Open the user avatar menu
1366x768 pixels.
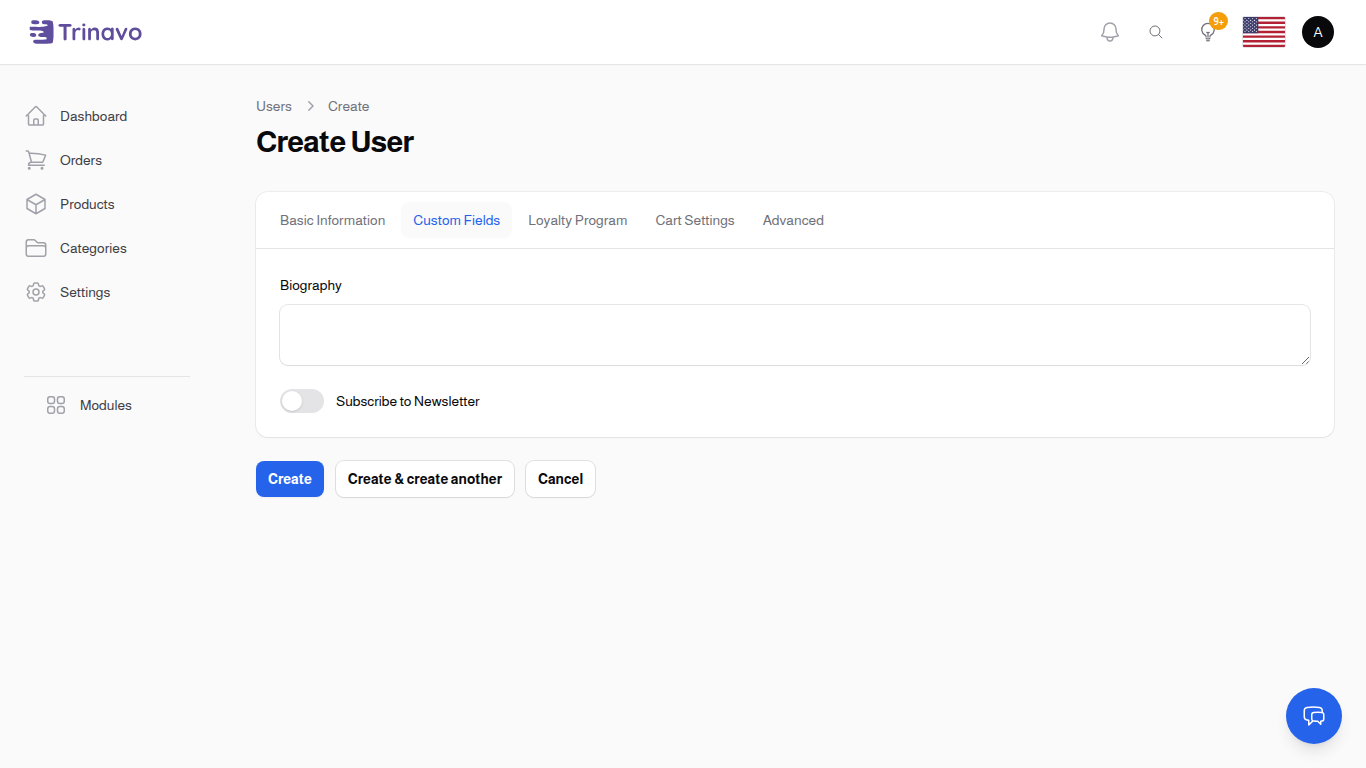click(x=1317, y=31)
